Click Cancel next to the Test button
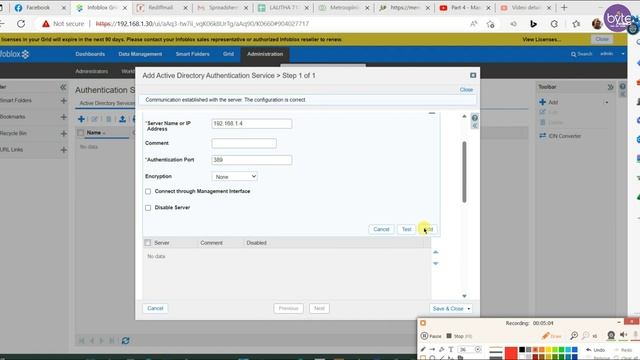640x360 pixels. coord(381,229)
